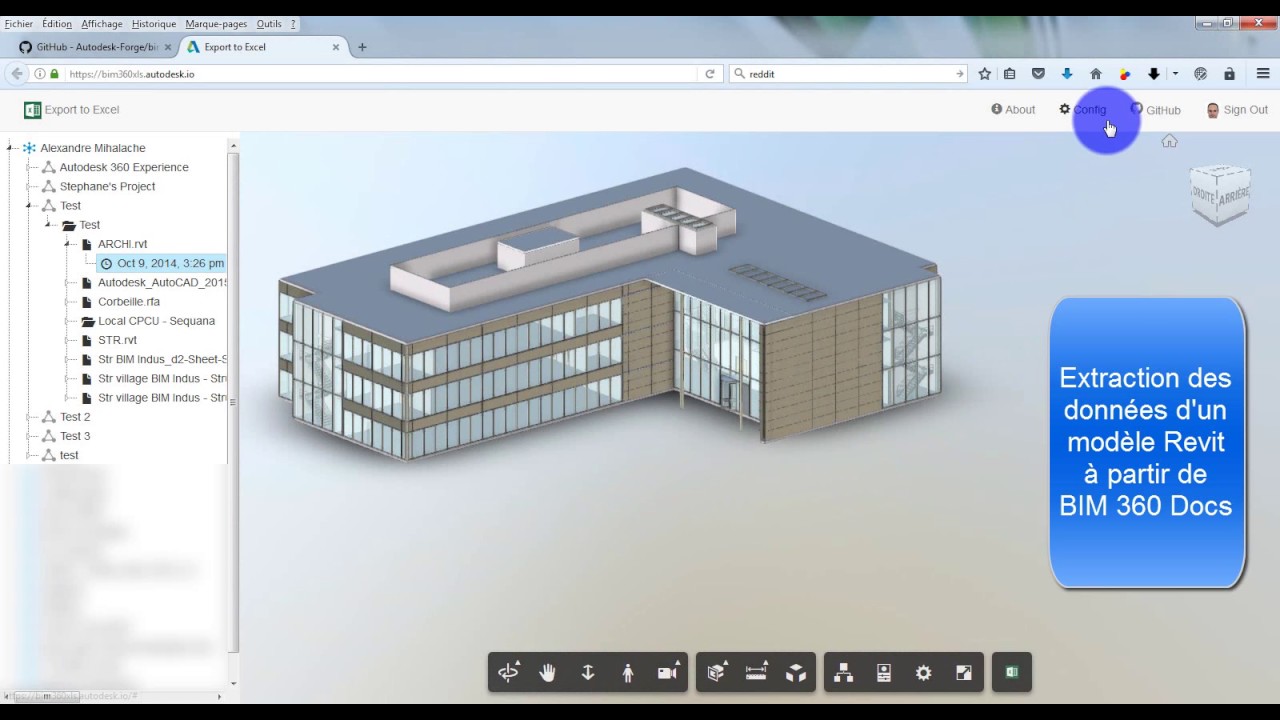Click the colorful balls extension icon

point(1125,74)
